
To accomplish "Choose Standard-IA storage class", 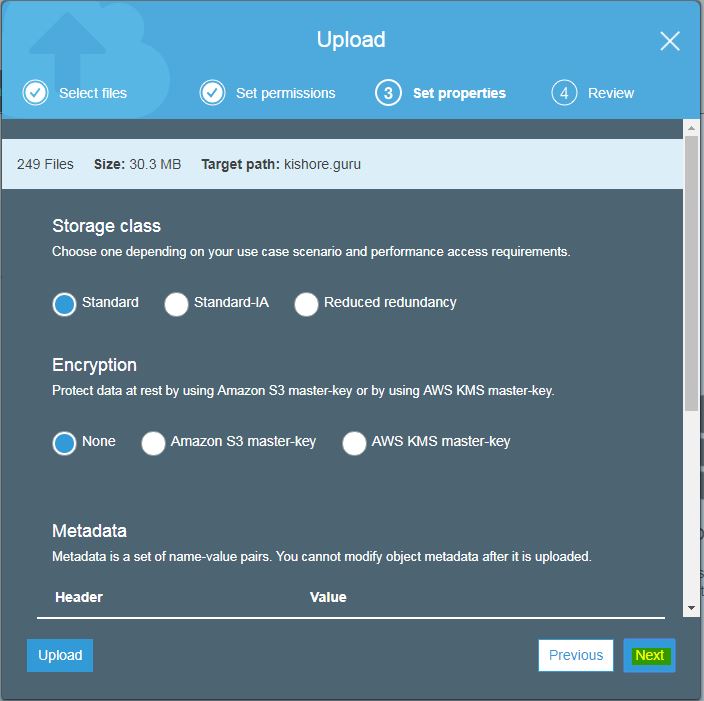I will [176, 304].
